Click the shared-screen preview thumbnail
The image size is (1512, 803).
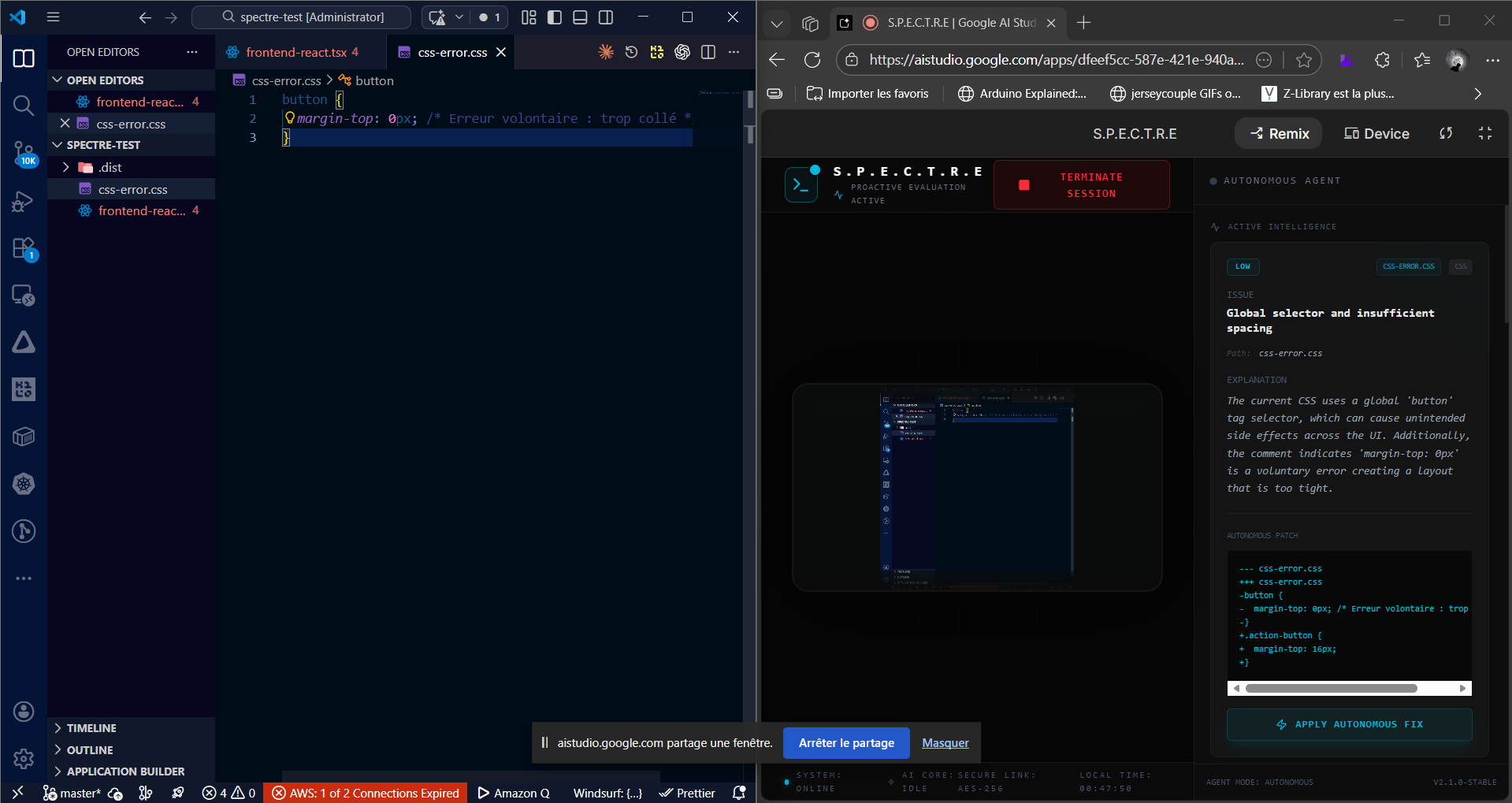click(977, 487)
